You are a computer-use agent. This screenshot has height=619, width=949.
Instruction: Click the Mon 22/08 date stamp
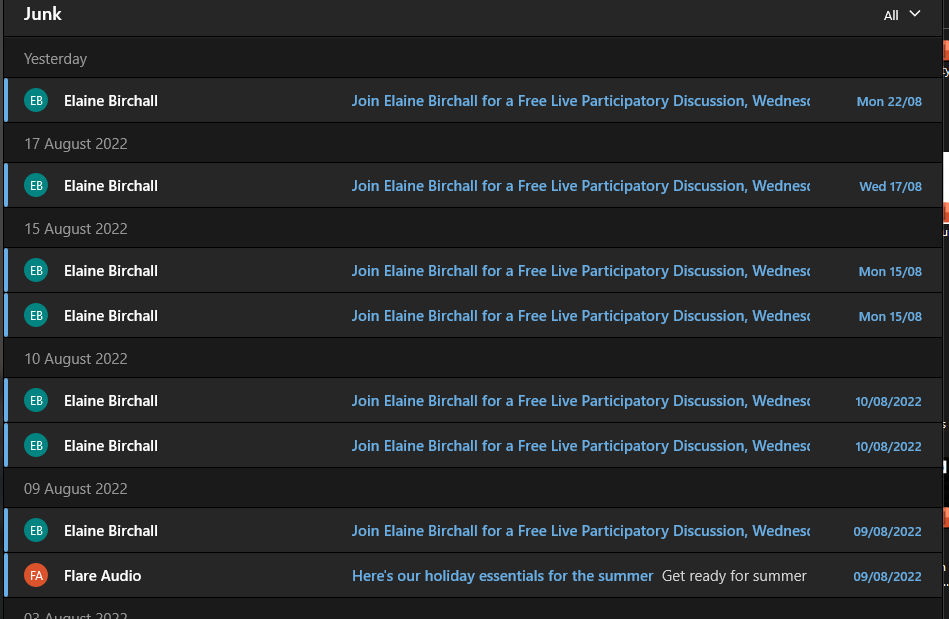(x=889, y=102)
